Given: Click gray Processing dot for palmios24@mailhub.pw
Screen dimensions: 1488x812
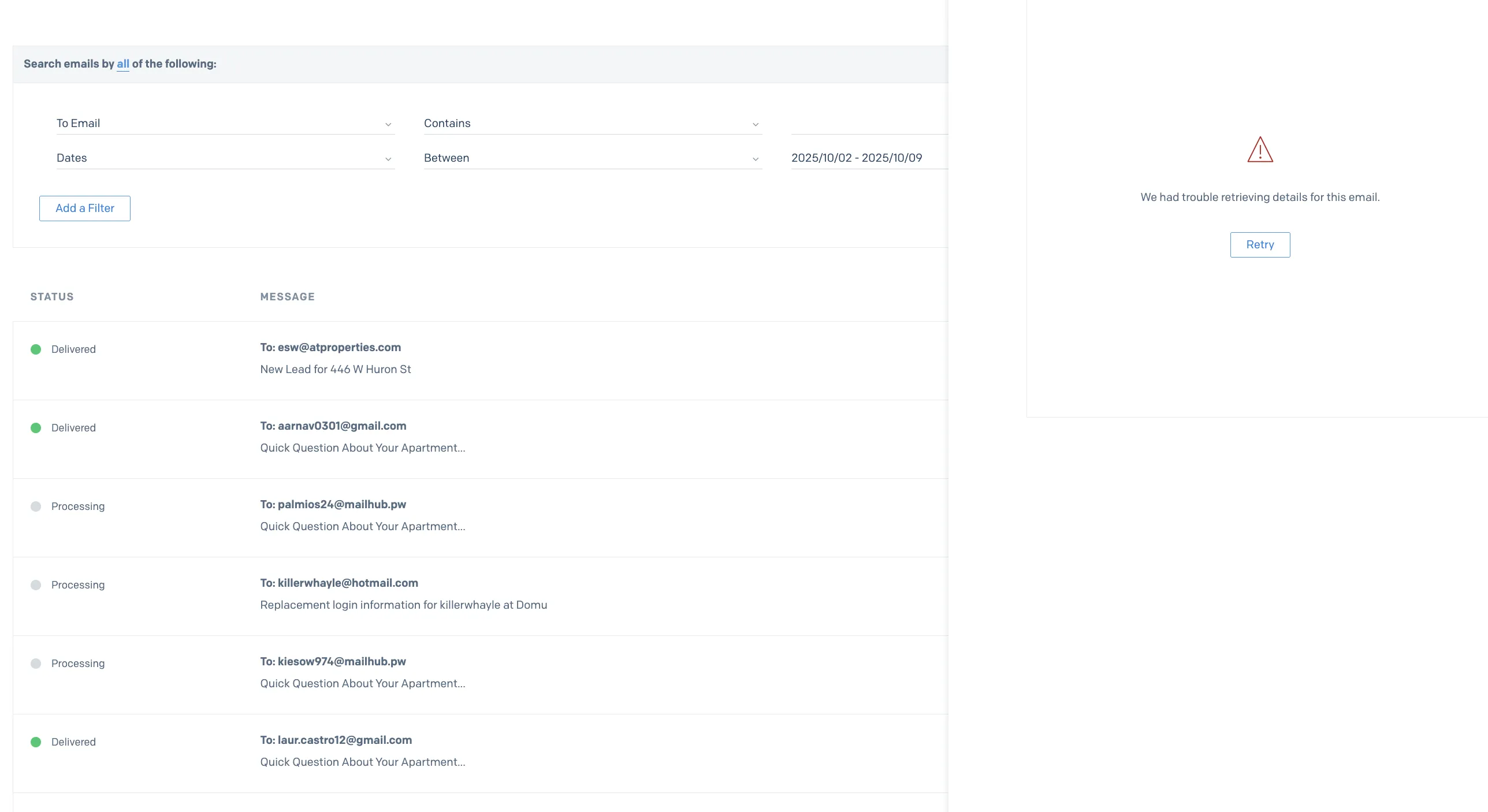Looking at the screenshot, I should click(x=36, y=506).
